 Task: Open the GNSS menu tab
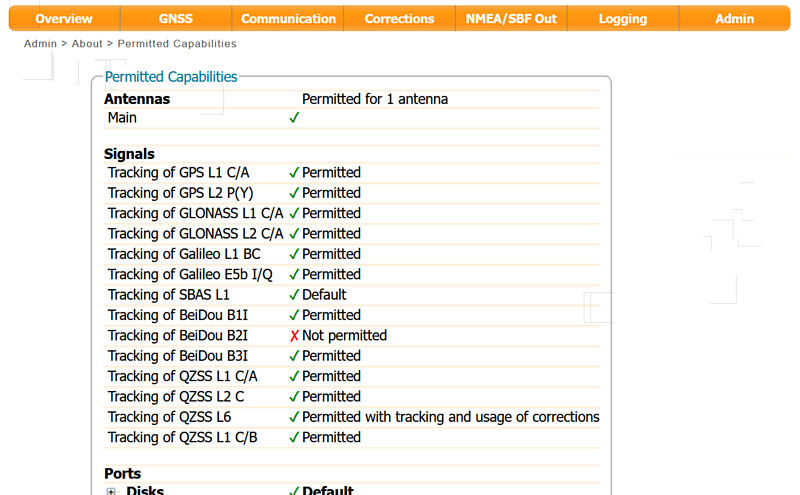[x=176, y=19]
